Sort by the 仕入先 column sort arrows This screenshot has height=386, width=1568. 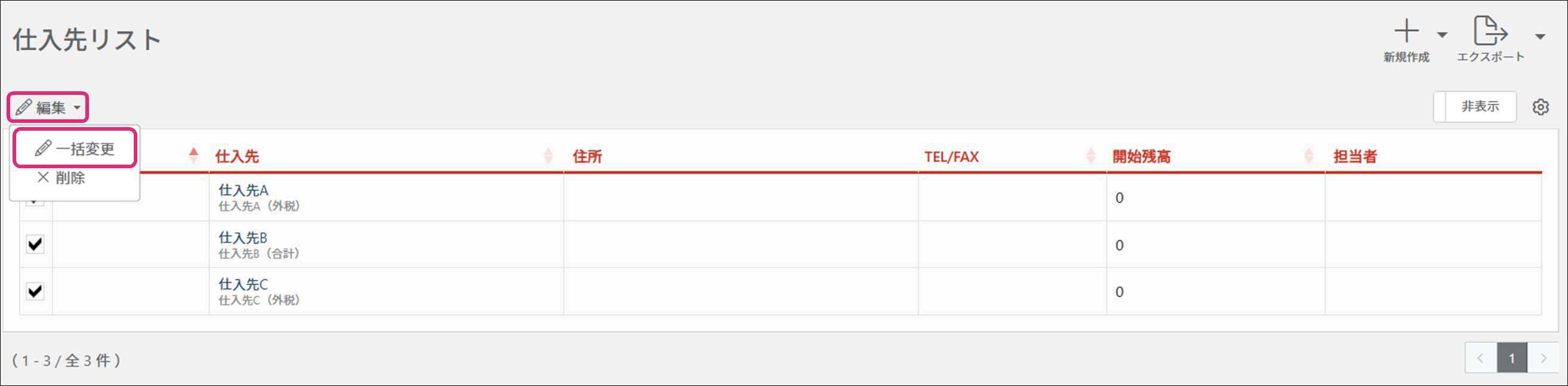click(548, 156)
